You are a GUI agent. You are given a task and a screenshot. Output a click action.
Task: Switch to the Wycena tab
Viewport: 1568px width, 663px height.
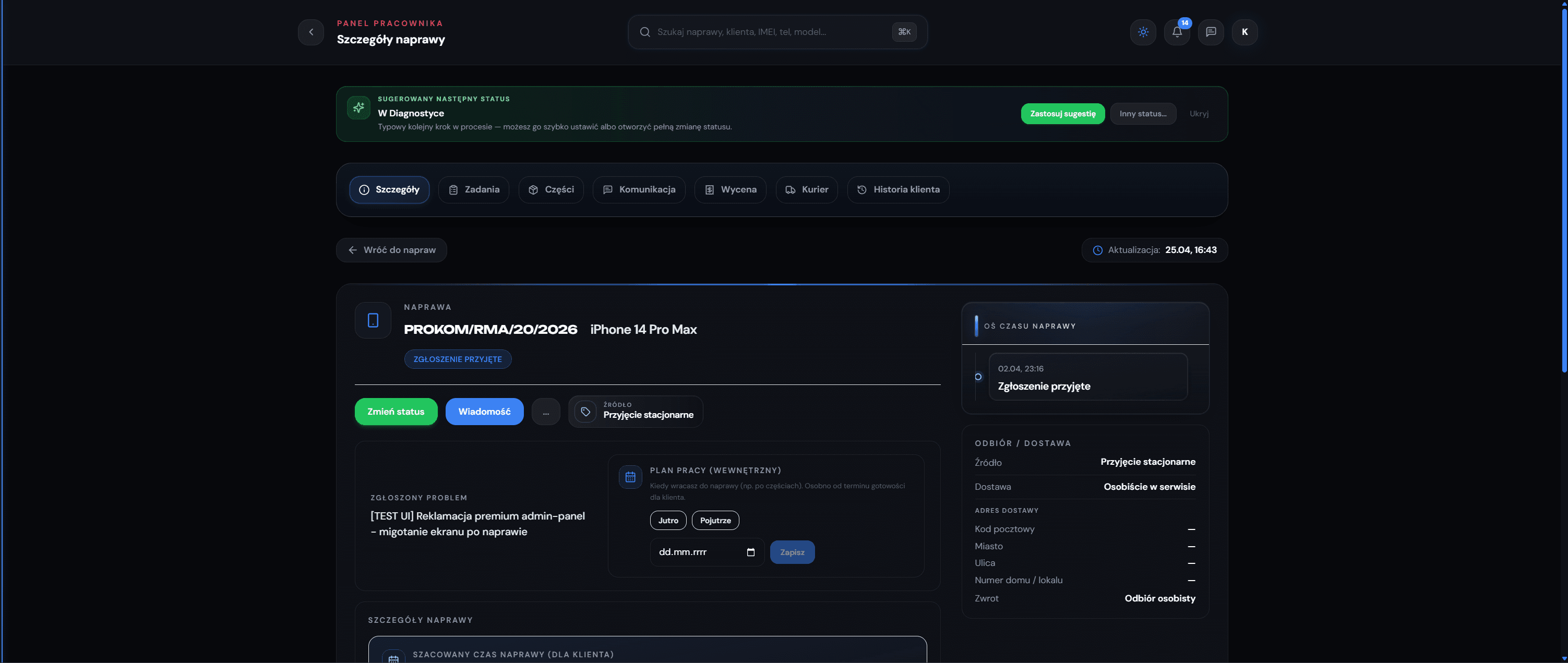pyautogui.click(x=730, y=190)
